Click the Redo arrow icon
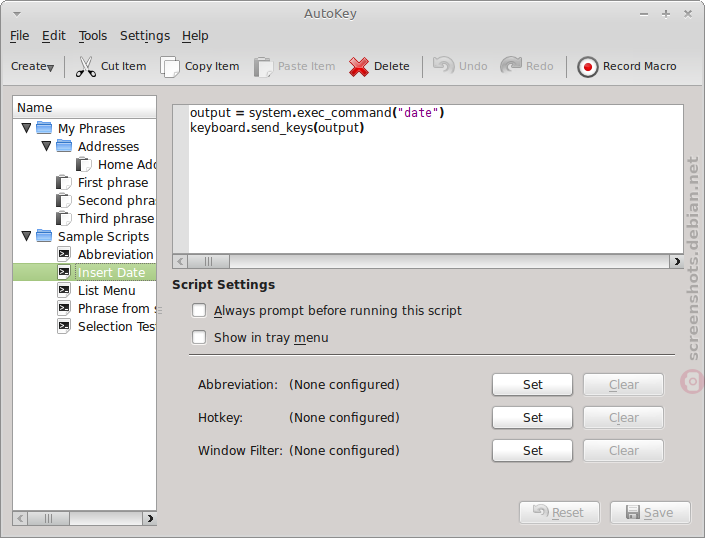Screen dimensions: 705x538 pos(511,66)
